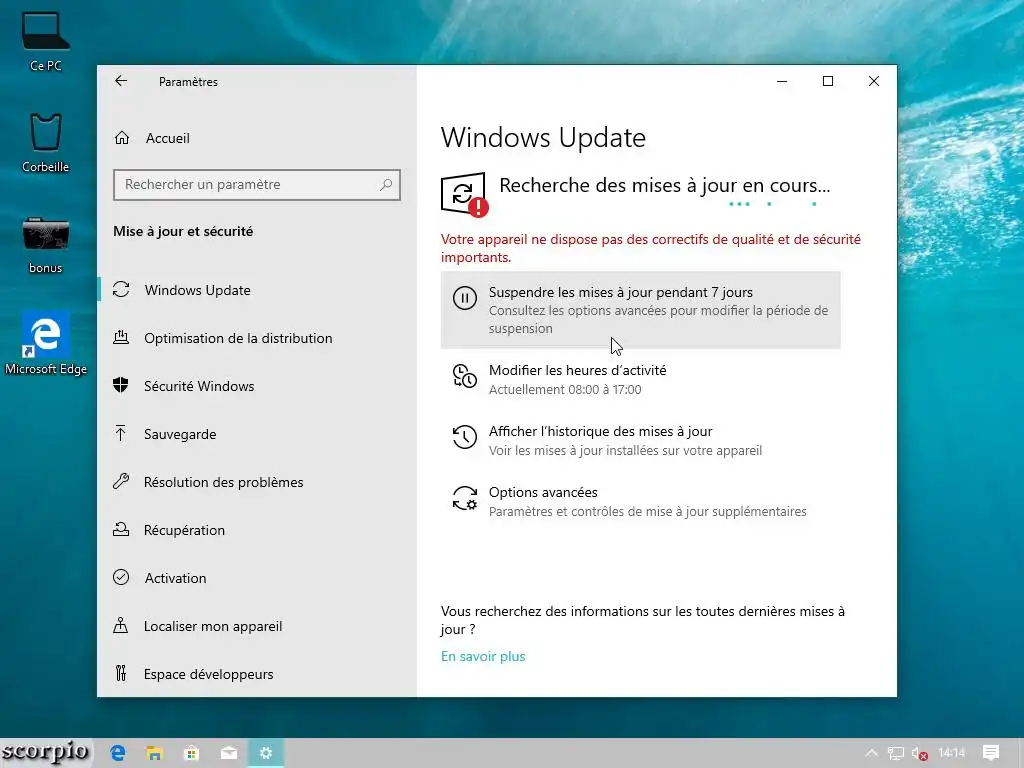
Task: Click the gear-sync icon for Options avancées
Action: (464, 498)
